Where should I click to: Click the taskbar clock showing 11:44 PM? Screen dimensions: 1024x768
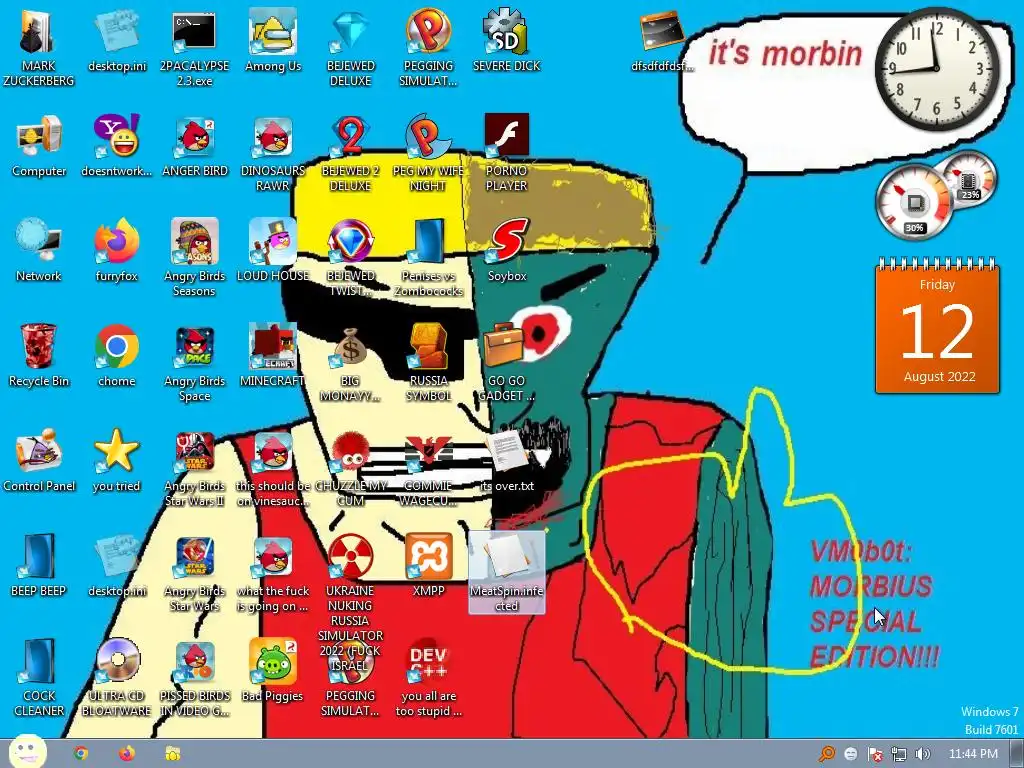click(x=972, y=754)
